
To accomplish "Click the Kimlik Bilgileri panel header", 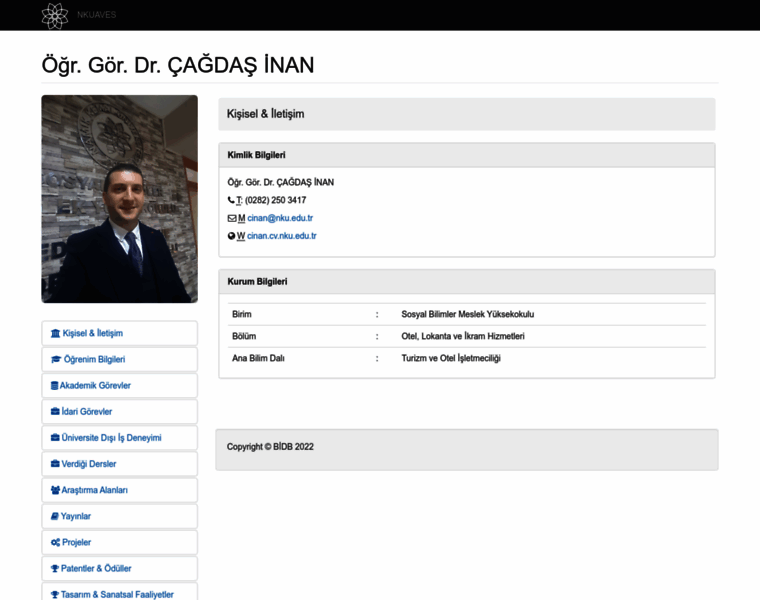I will (467, 155).
